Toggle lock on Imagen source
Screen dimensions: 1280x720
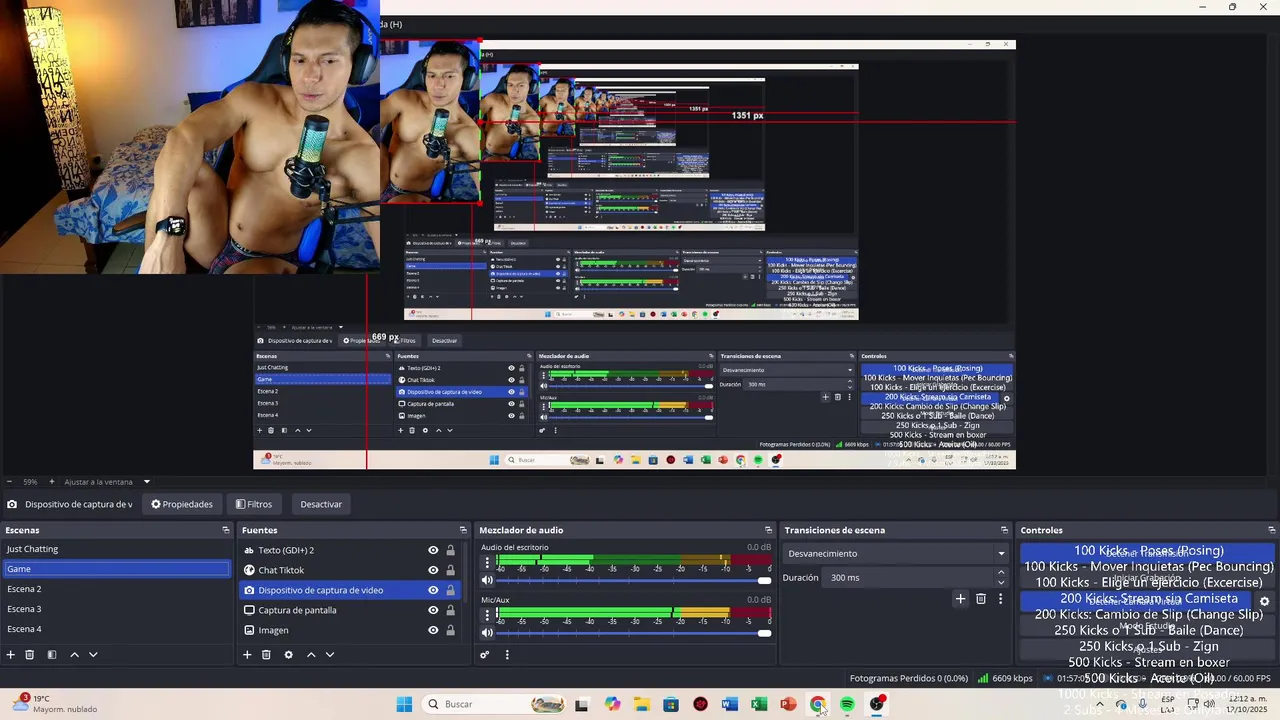450,630
